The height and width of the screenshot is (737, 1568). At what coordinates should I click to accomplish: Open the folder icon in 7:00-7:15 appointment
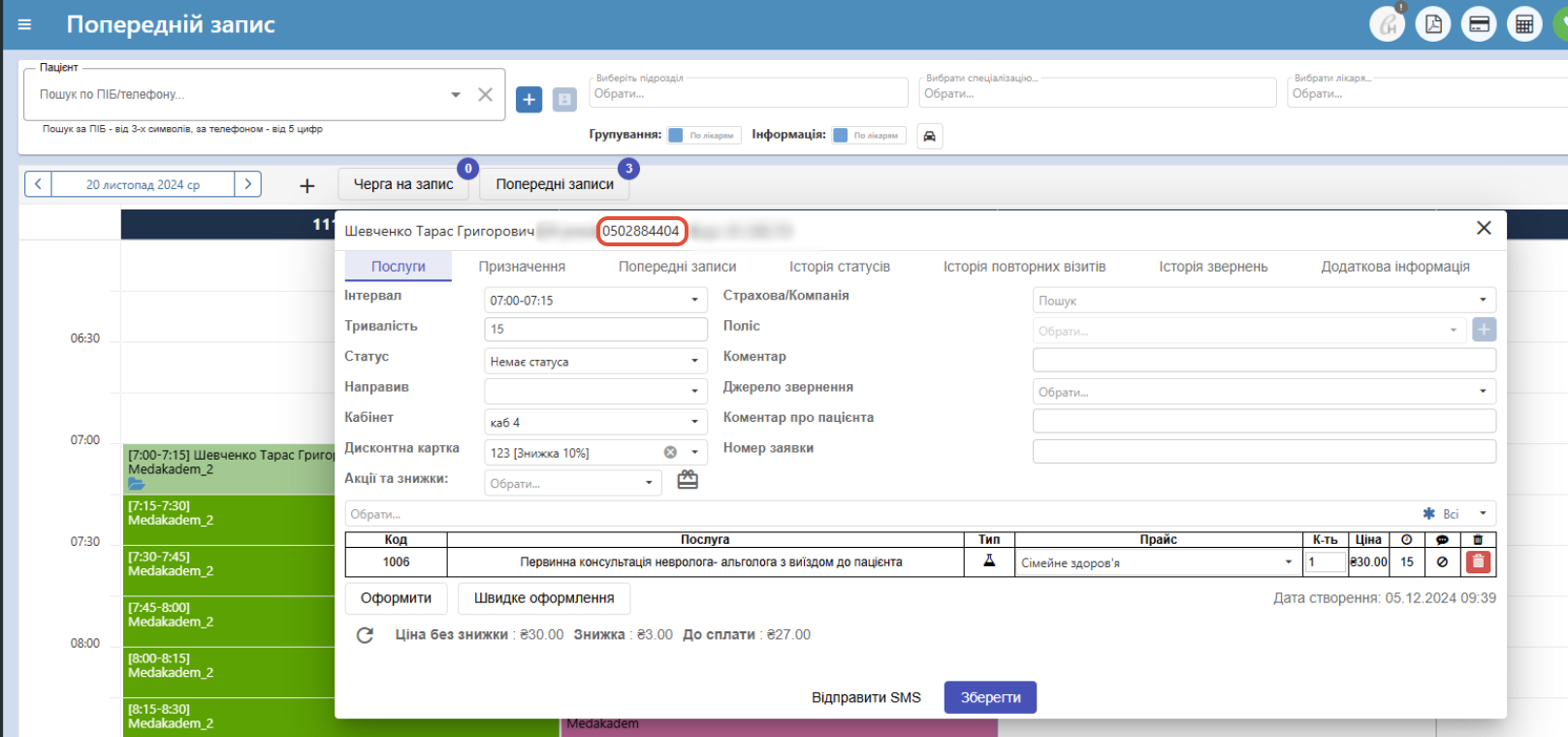136,484
